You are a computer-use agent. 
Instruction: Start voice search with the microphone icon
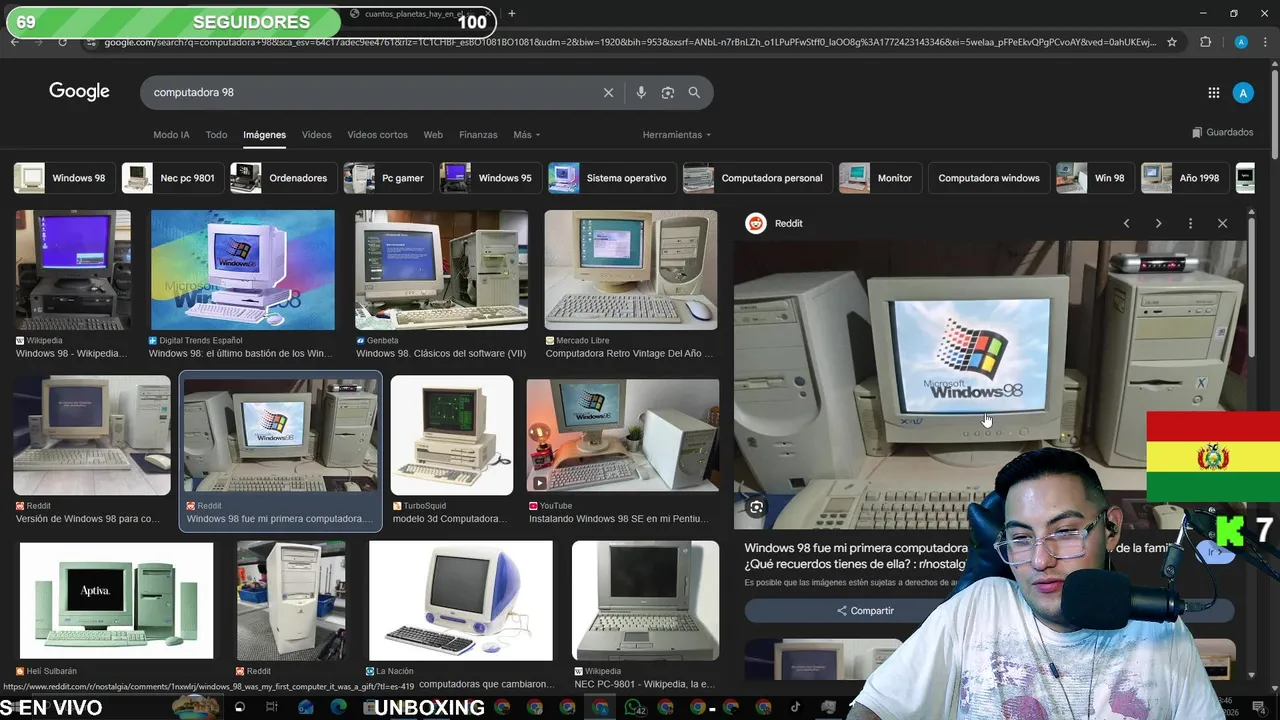coord(641,92)
